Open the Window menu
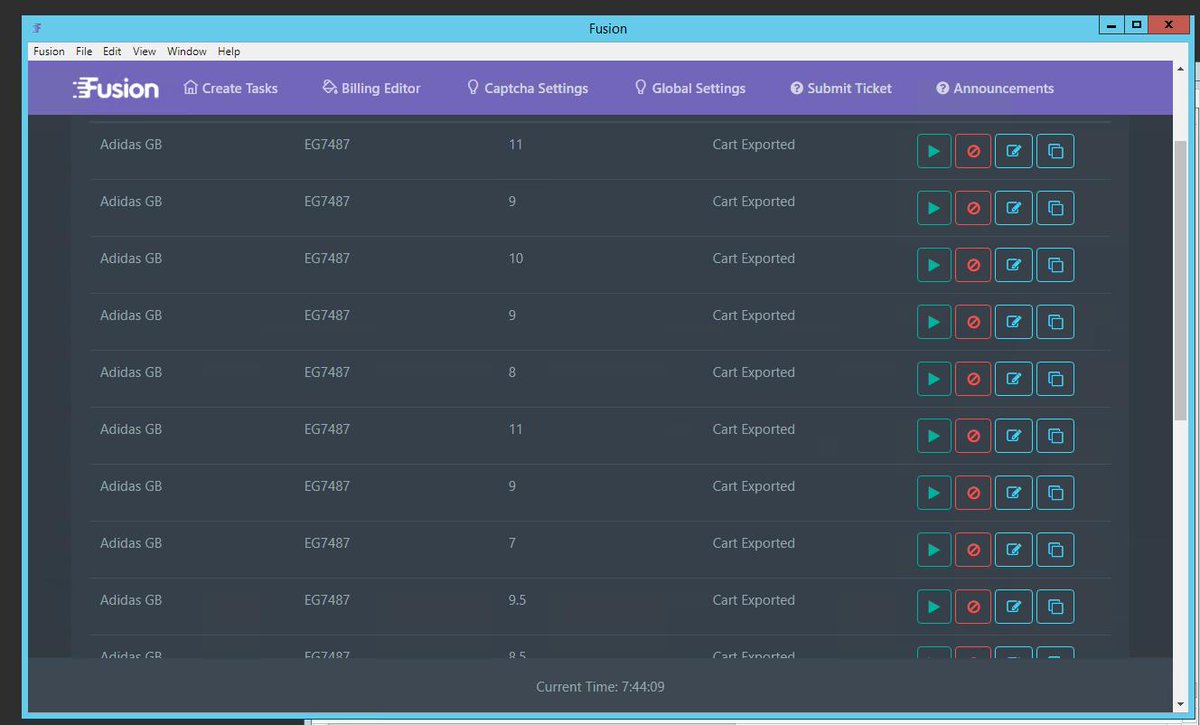This screenshot has width=1200, height=725. (187, 51)
